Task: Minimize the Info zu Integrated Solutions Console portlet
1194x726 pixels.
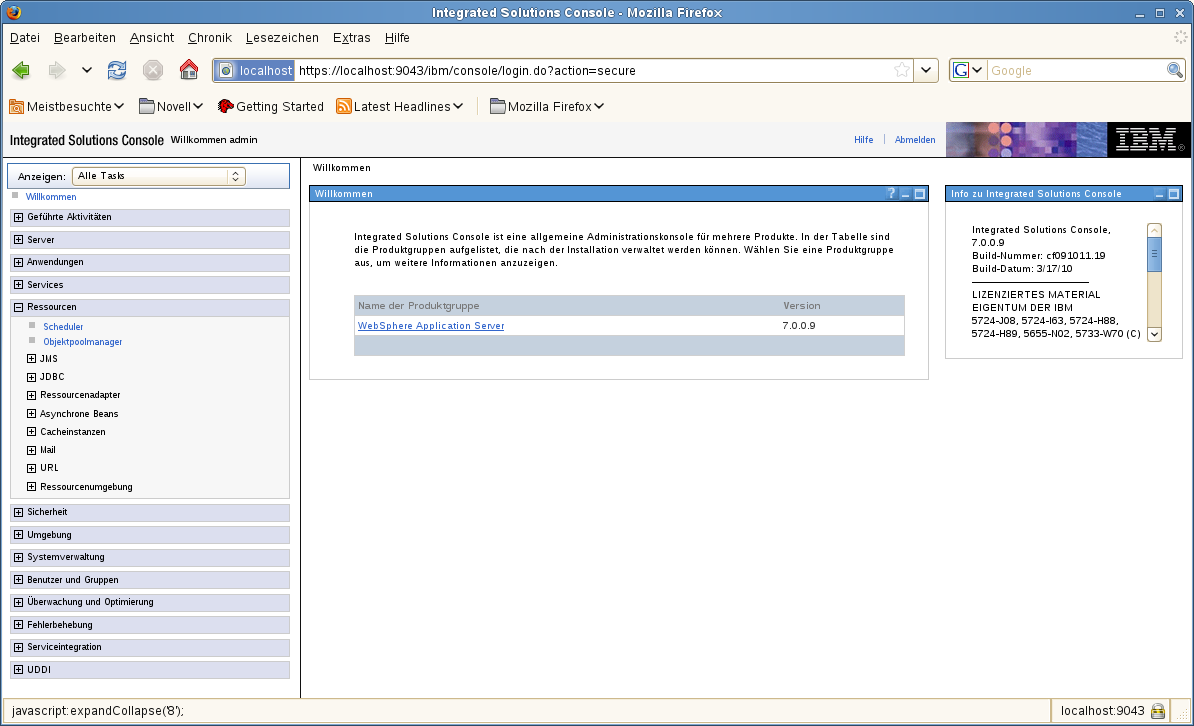Action: pos(1160,194)
